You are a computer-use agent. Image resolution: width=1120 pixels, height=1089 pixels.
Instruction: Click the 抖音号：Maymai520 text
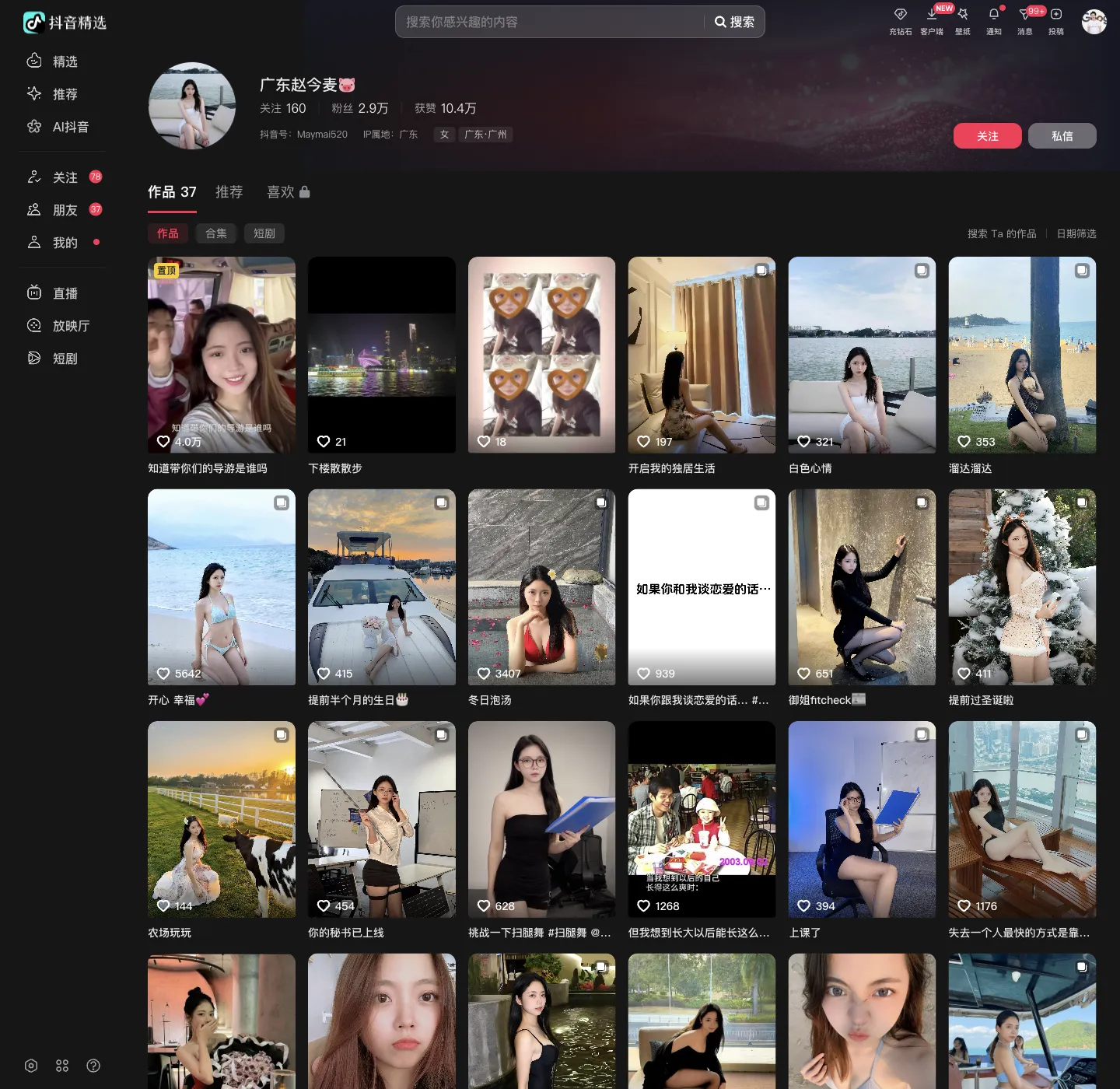[304, 135]
